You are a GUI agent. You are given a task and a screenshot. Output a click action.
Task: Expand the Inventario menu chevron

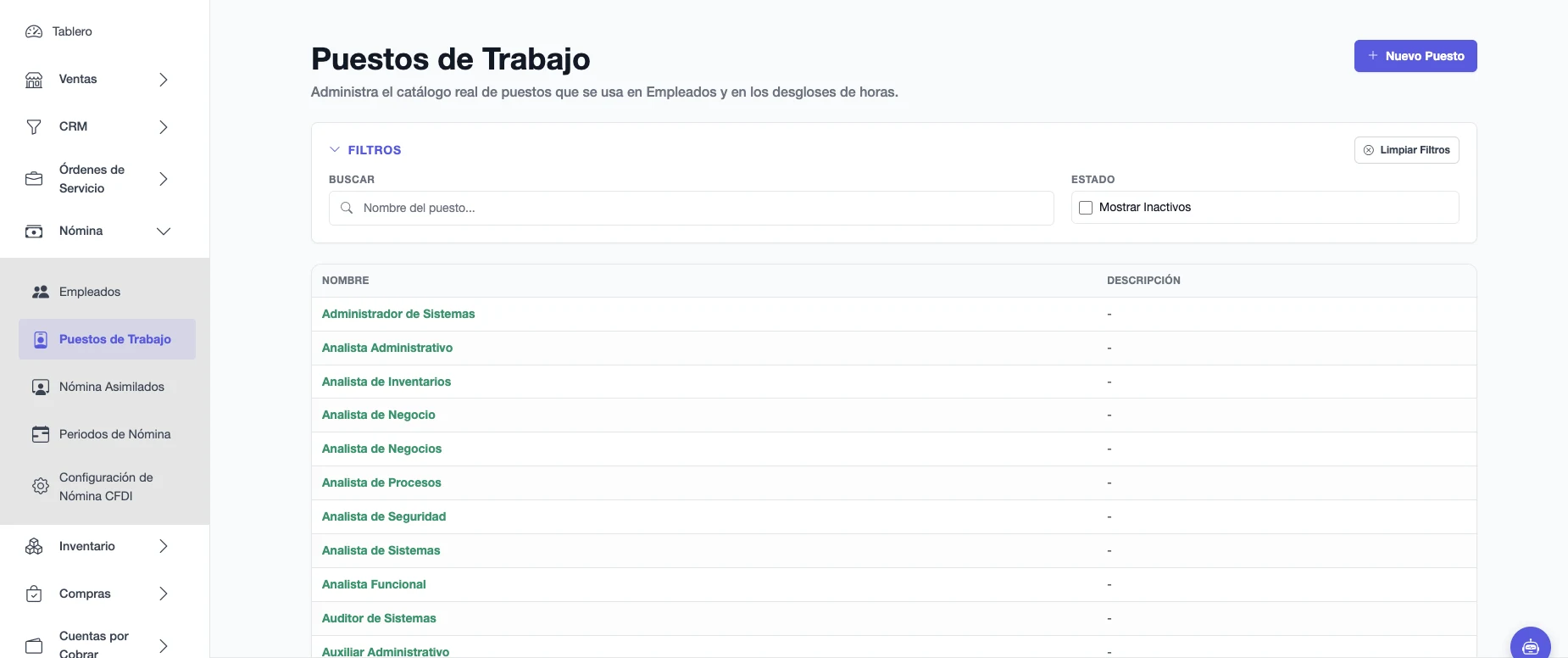click(x=164, y=547)
